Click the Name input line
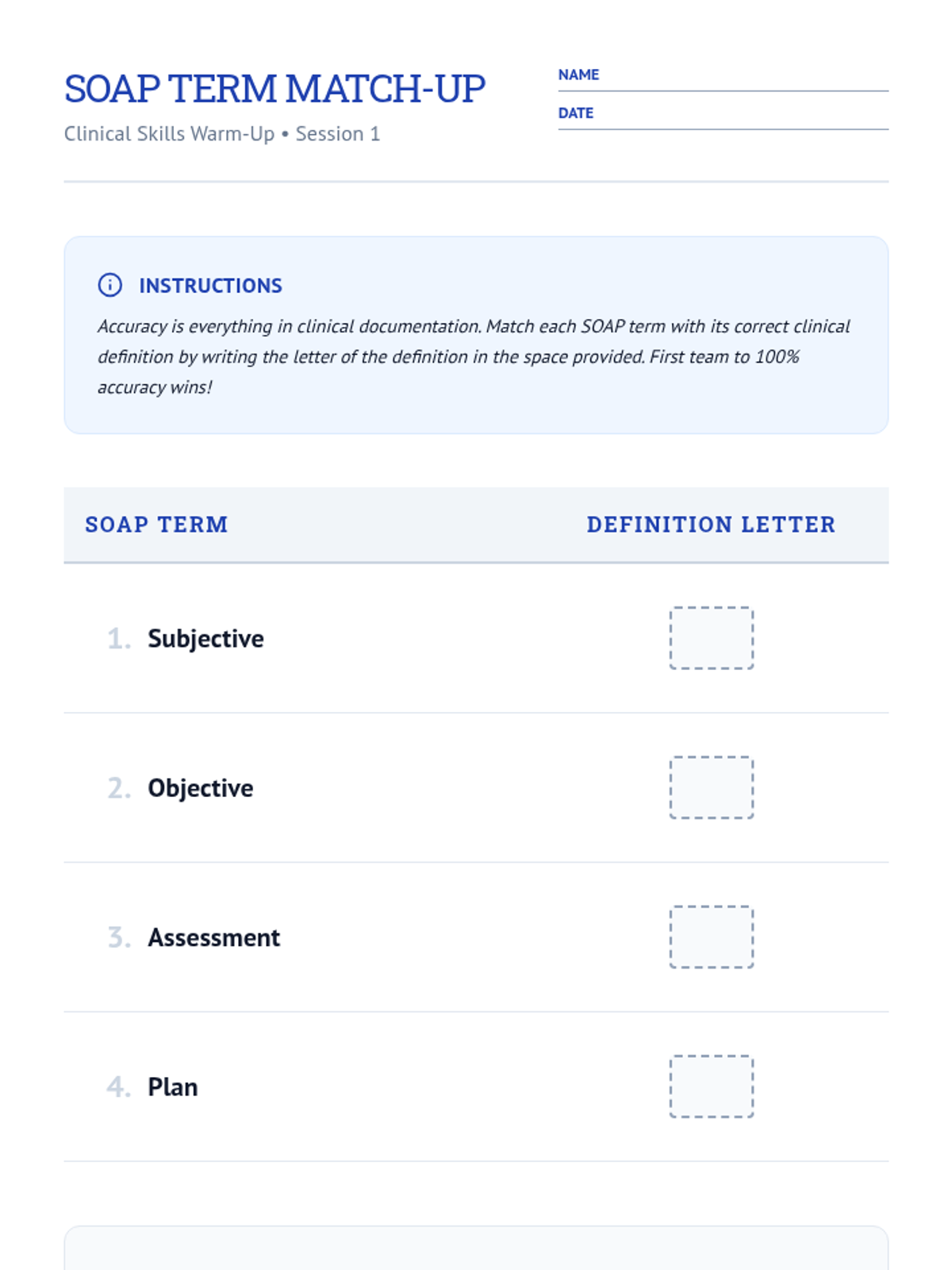 click(744, 78)
